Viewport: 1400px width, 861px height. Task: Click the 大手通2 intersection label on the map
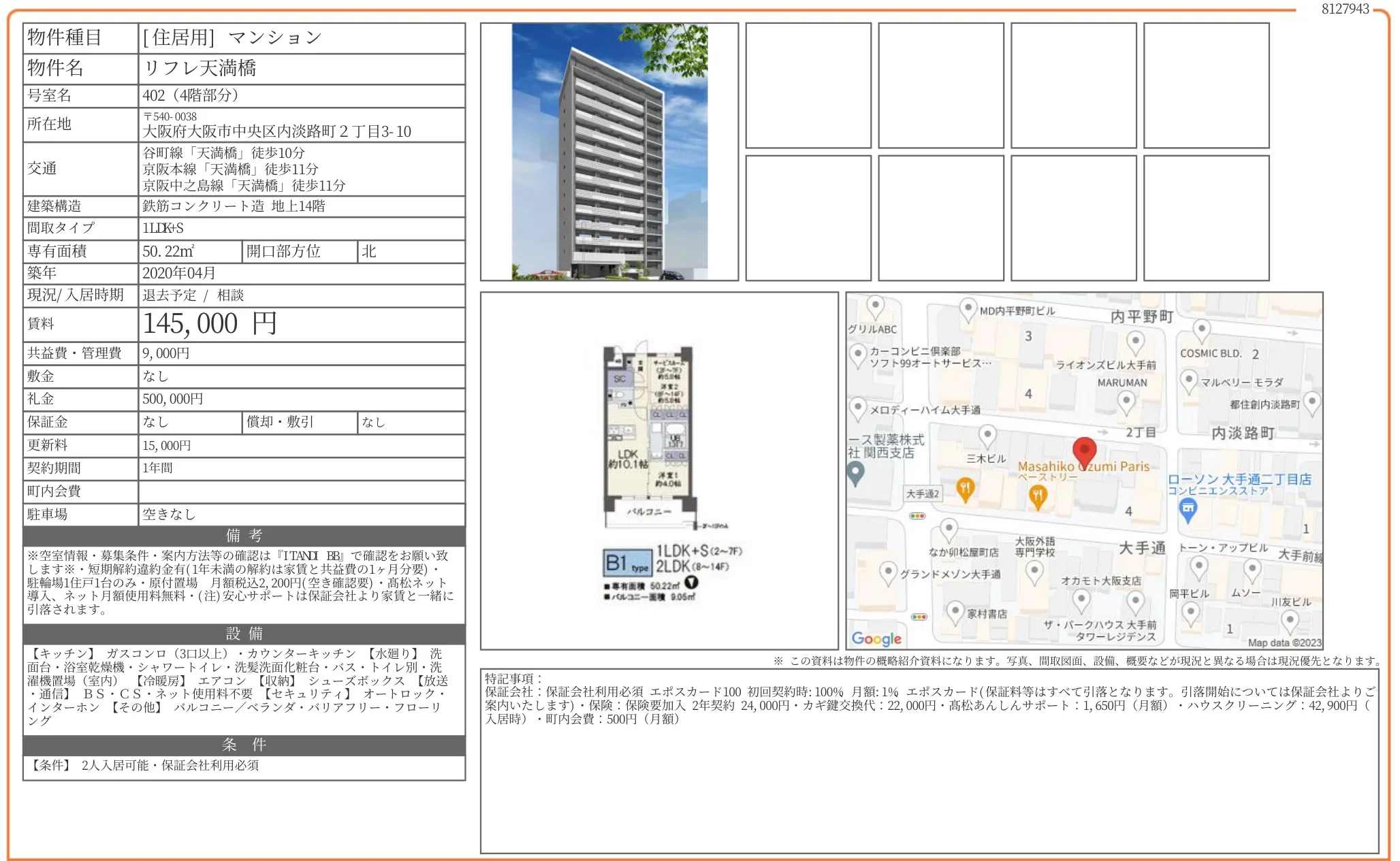click(x=923, y=494)
